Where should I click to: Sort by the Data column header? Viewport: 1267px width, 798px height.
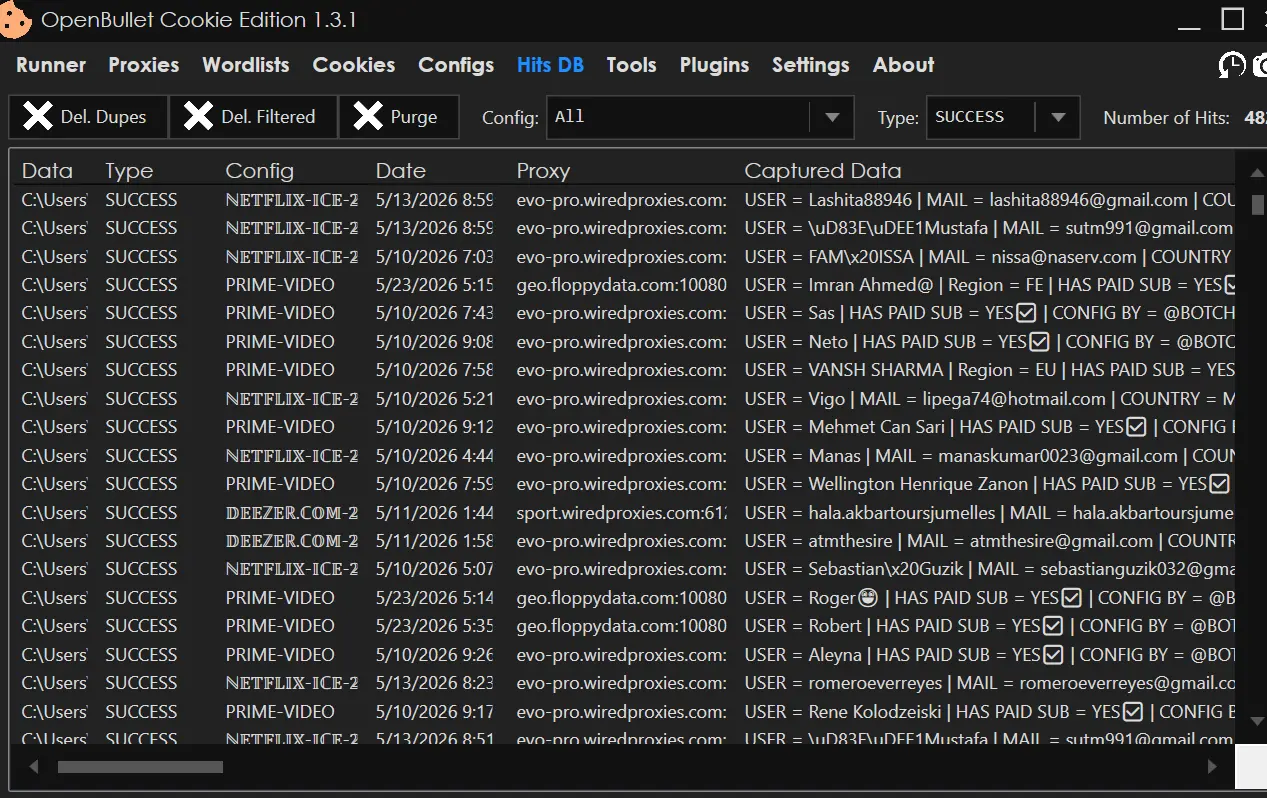tap(47, 171)
